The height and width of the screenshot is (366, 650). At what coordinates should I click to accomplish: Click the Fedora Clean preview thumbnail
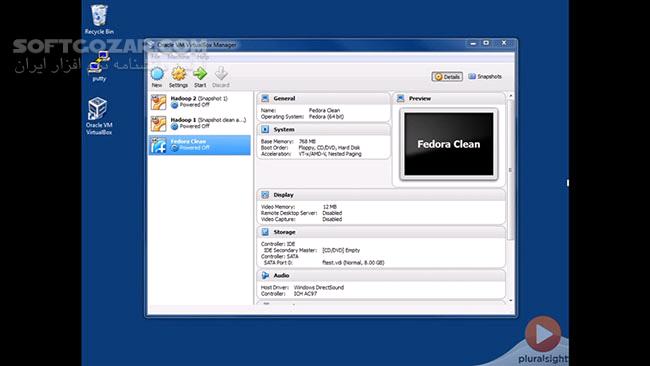(x=449, y=144)
